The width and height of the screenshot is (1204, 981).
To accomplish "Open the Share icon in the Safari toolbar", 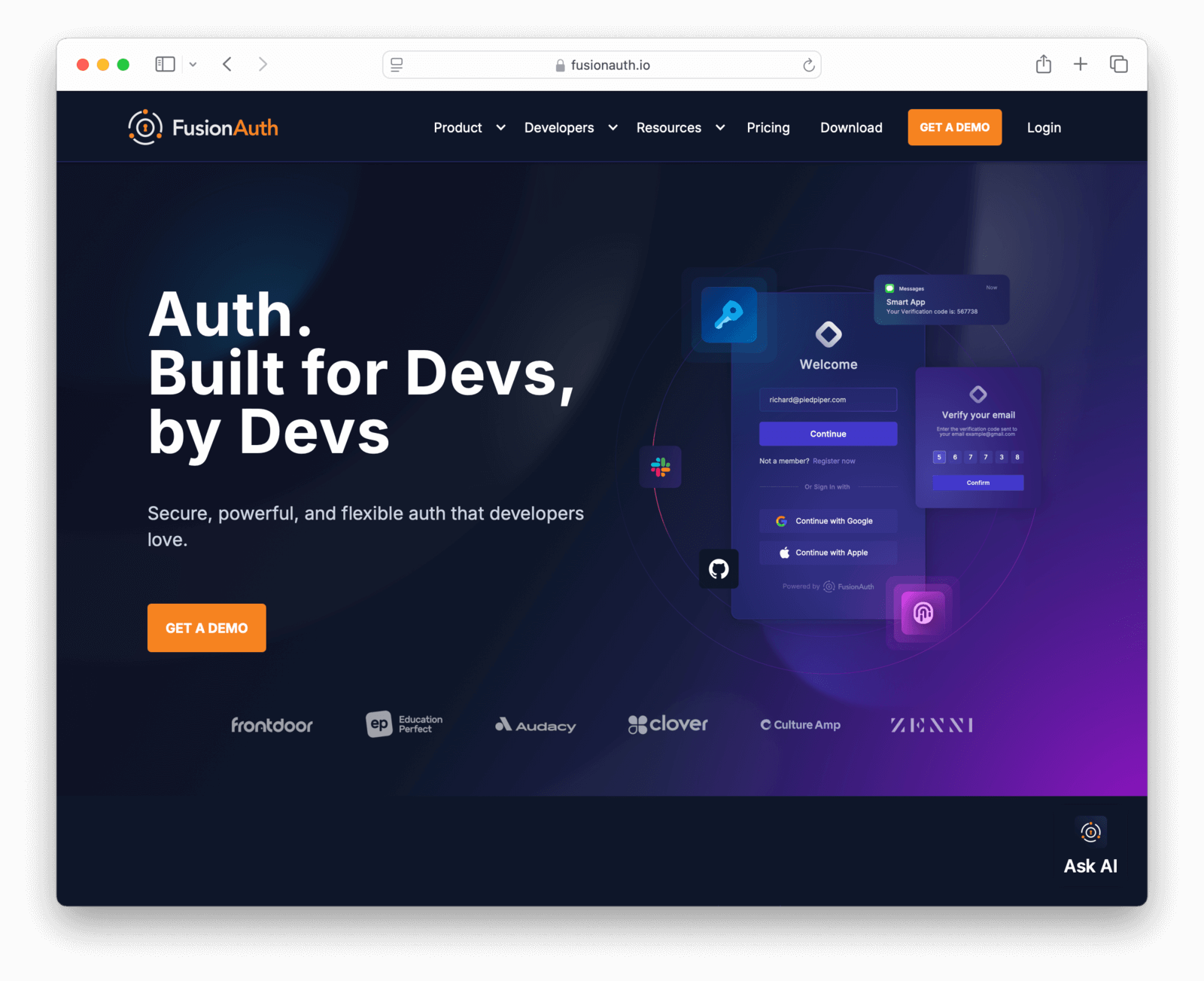I will [x=1044, y=64].
